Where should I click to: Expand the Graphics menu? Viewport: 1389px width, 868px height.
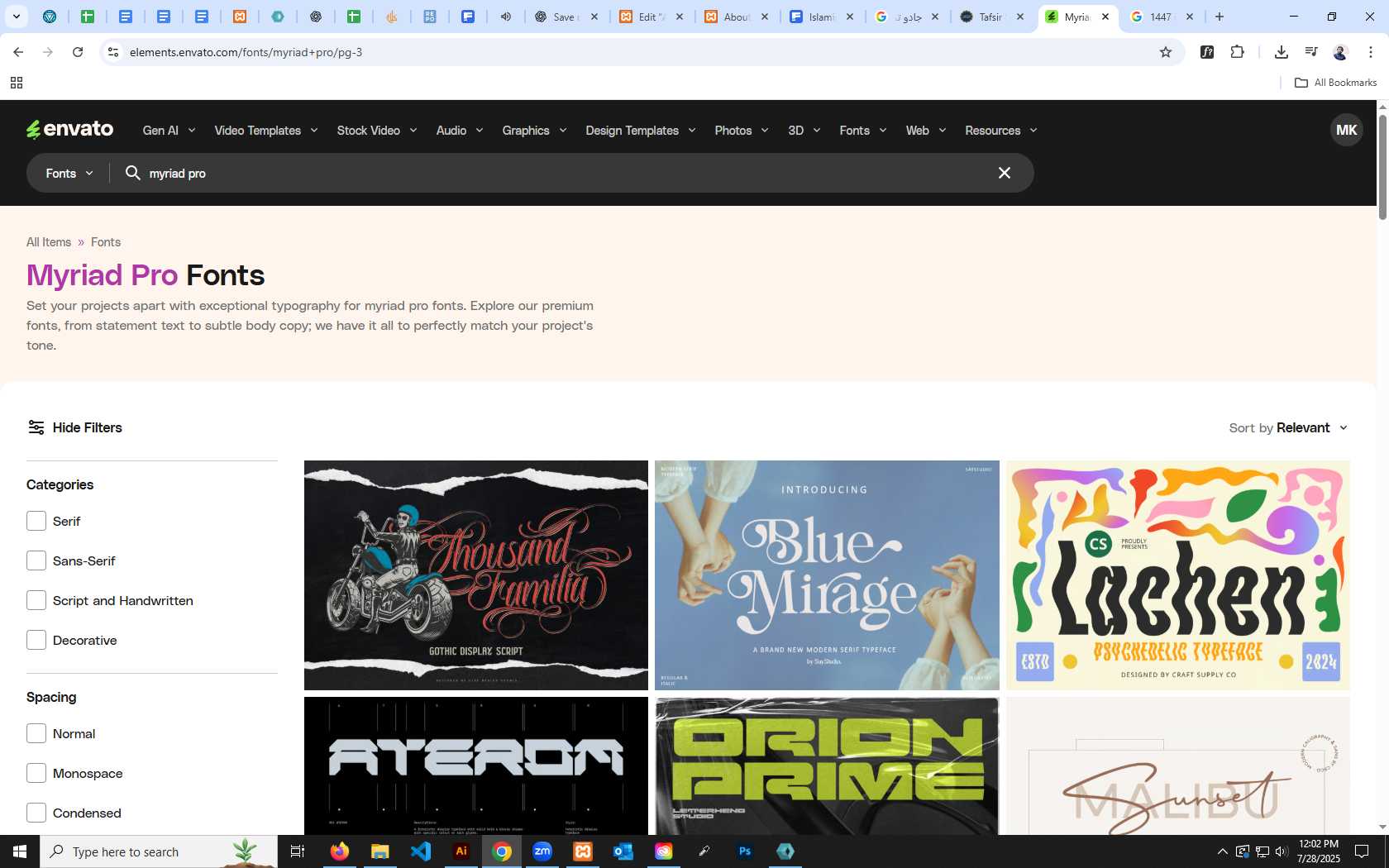534,131
